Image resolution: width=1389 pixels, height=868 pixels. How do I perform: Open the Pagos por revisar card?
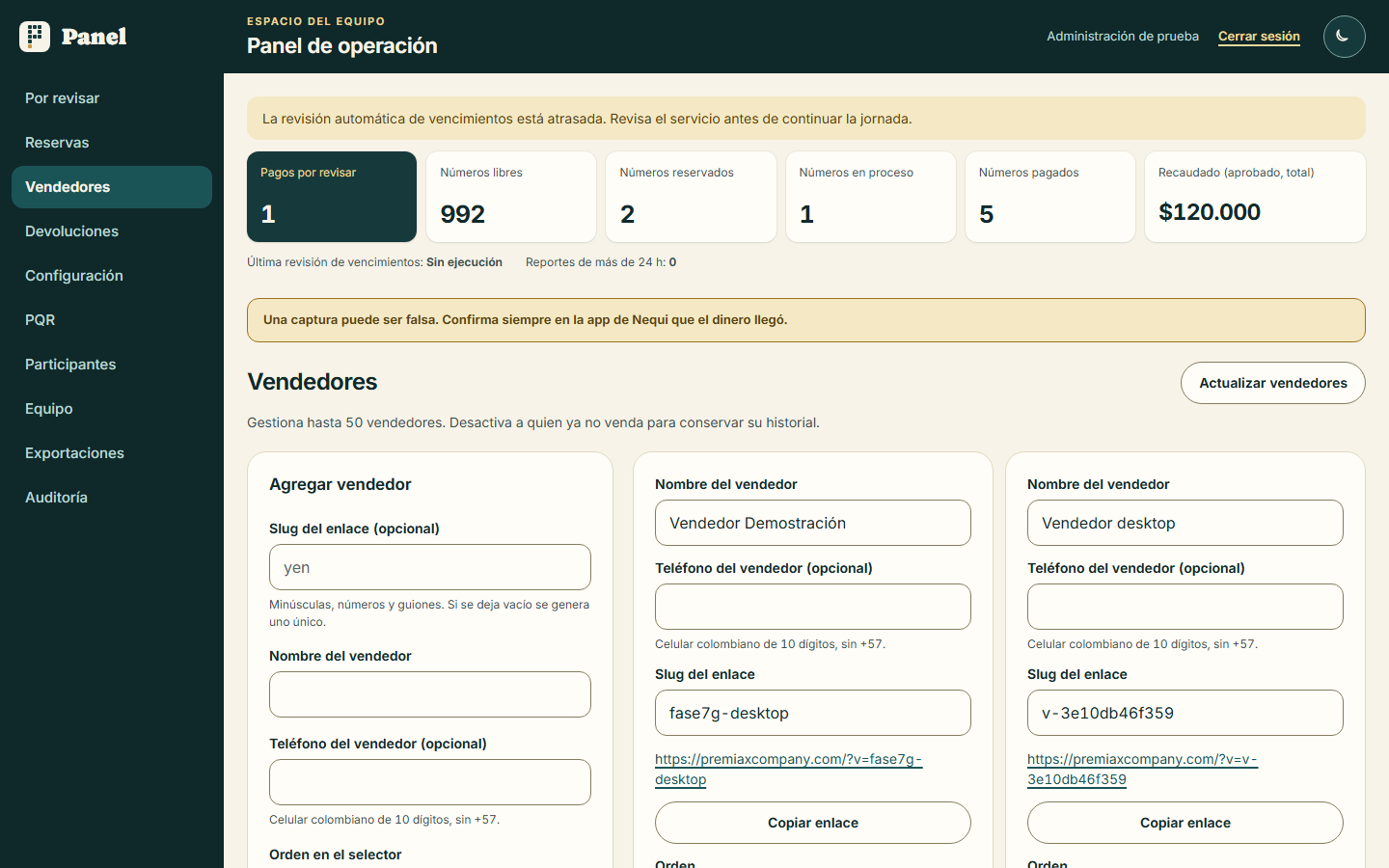point(332,197)
